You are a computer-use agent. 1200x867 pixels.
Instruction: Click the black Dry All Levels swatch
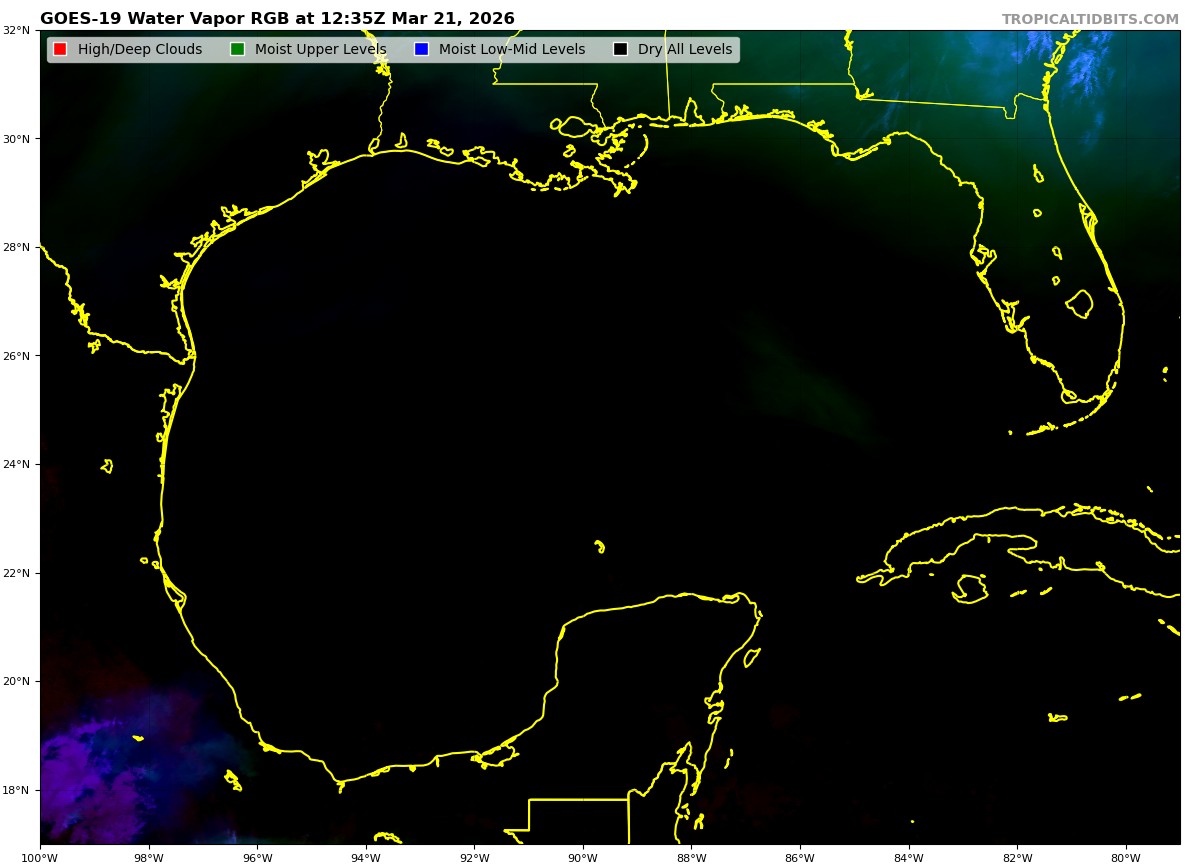point(620,49)
